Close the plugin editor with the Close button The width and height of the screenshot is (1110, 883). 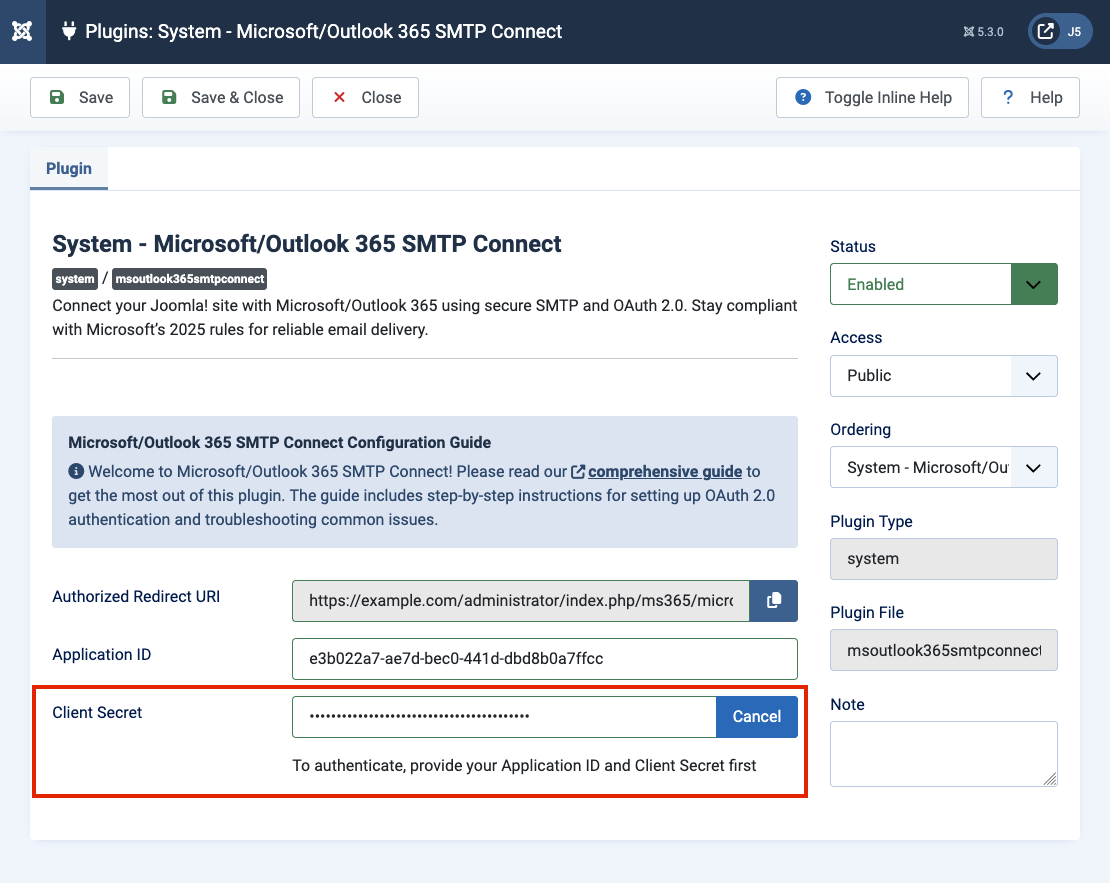(x=365, y=97)
